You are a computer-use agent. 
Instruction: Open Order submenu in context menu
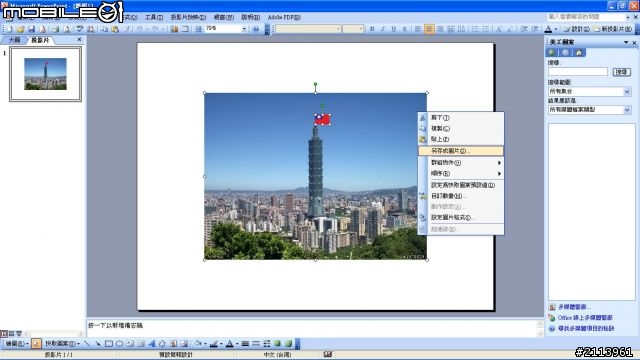[x=461, y=173]
